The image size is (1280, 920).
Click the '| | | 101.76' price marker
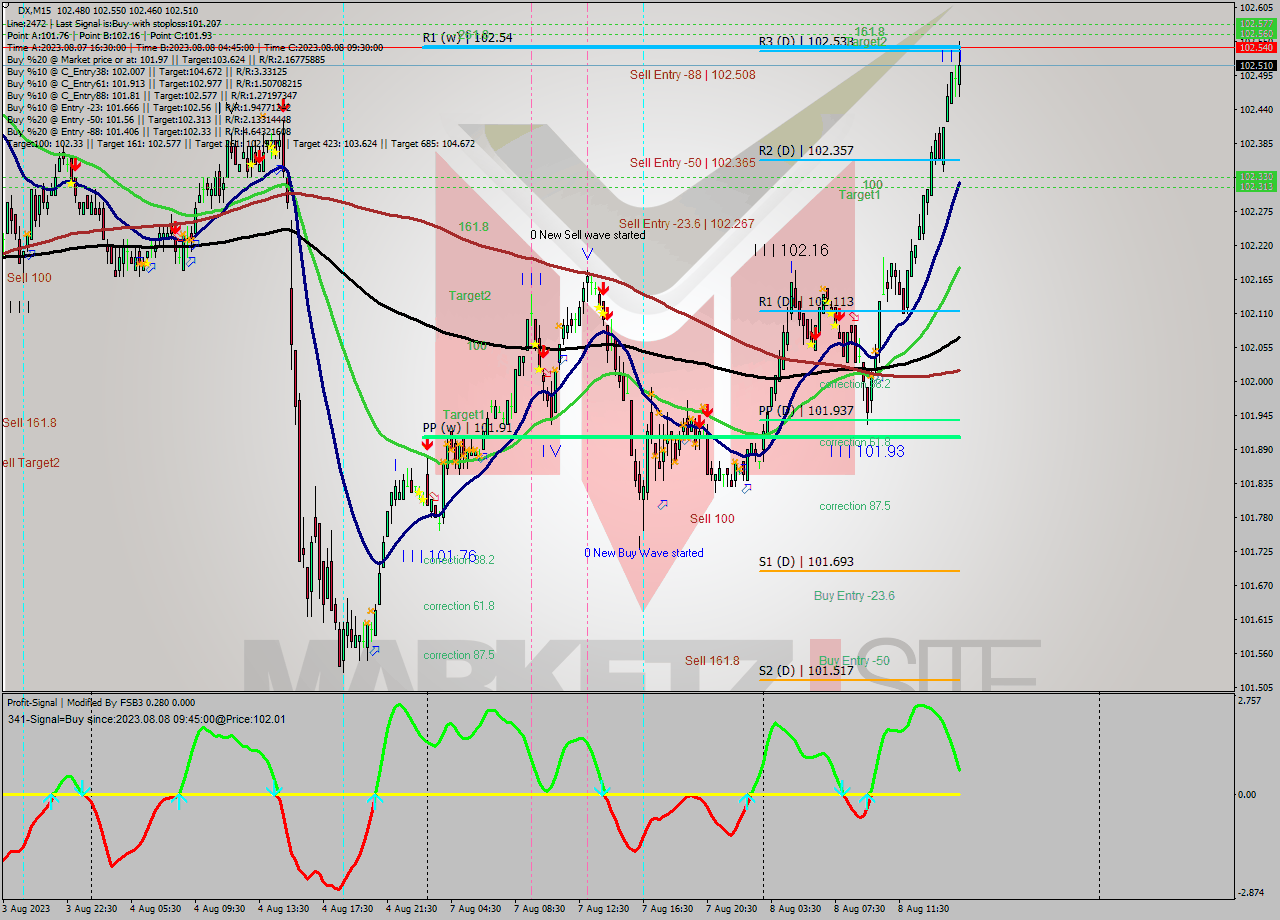coord(439,556)
